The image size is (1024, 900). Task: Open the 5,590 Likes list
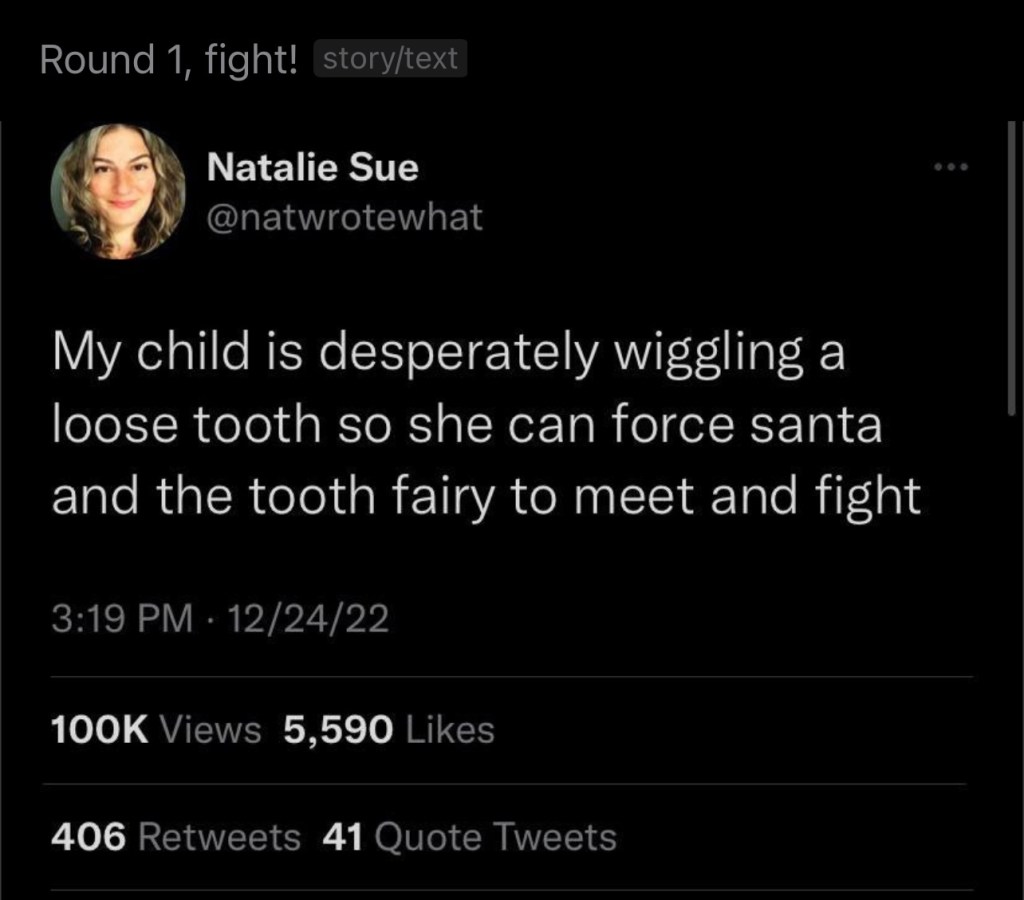(x=389, y=730)
